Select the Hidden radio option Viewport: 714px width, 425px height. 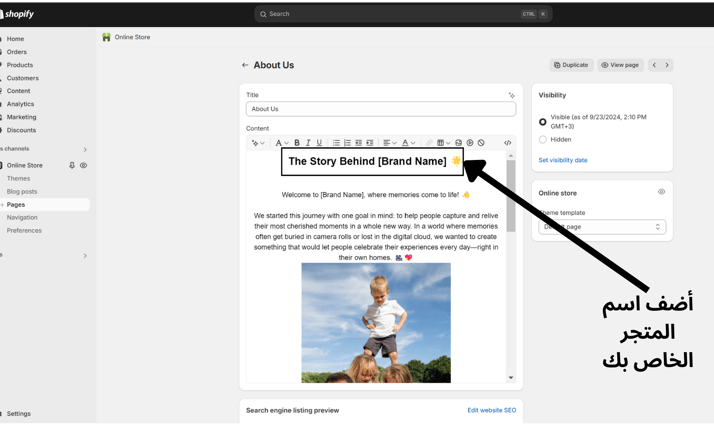[542, 139]
